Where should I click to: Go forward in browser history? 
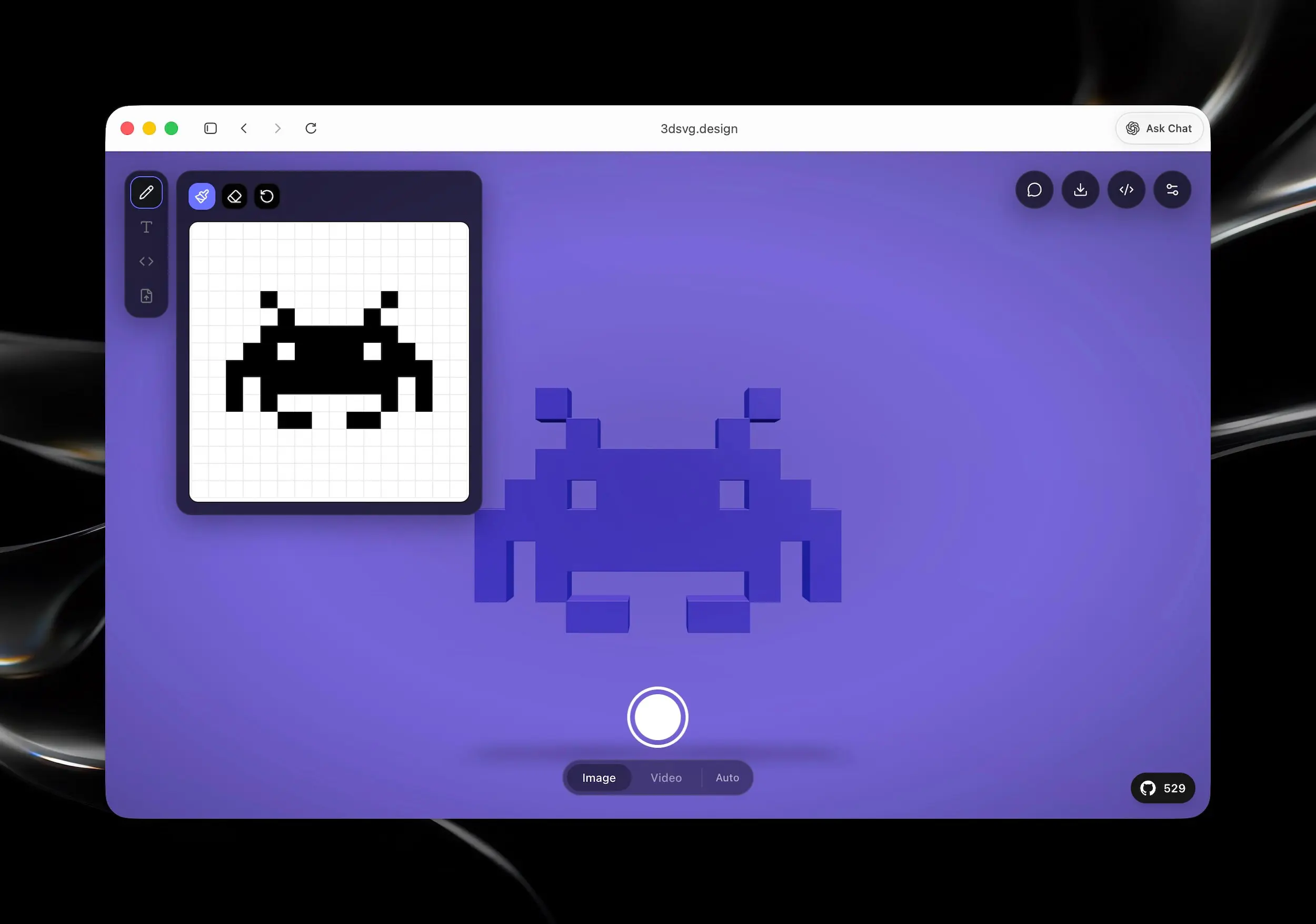click(x=278, y=128)
